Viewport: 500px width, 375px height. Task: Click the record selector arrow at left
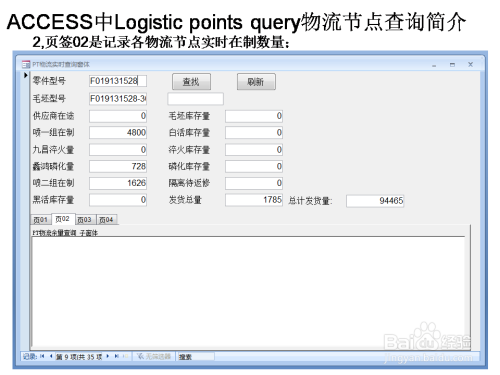(x=25, y=76)
